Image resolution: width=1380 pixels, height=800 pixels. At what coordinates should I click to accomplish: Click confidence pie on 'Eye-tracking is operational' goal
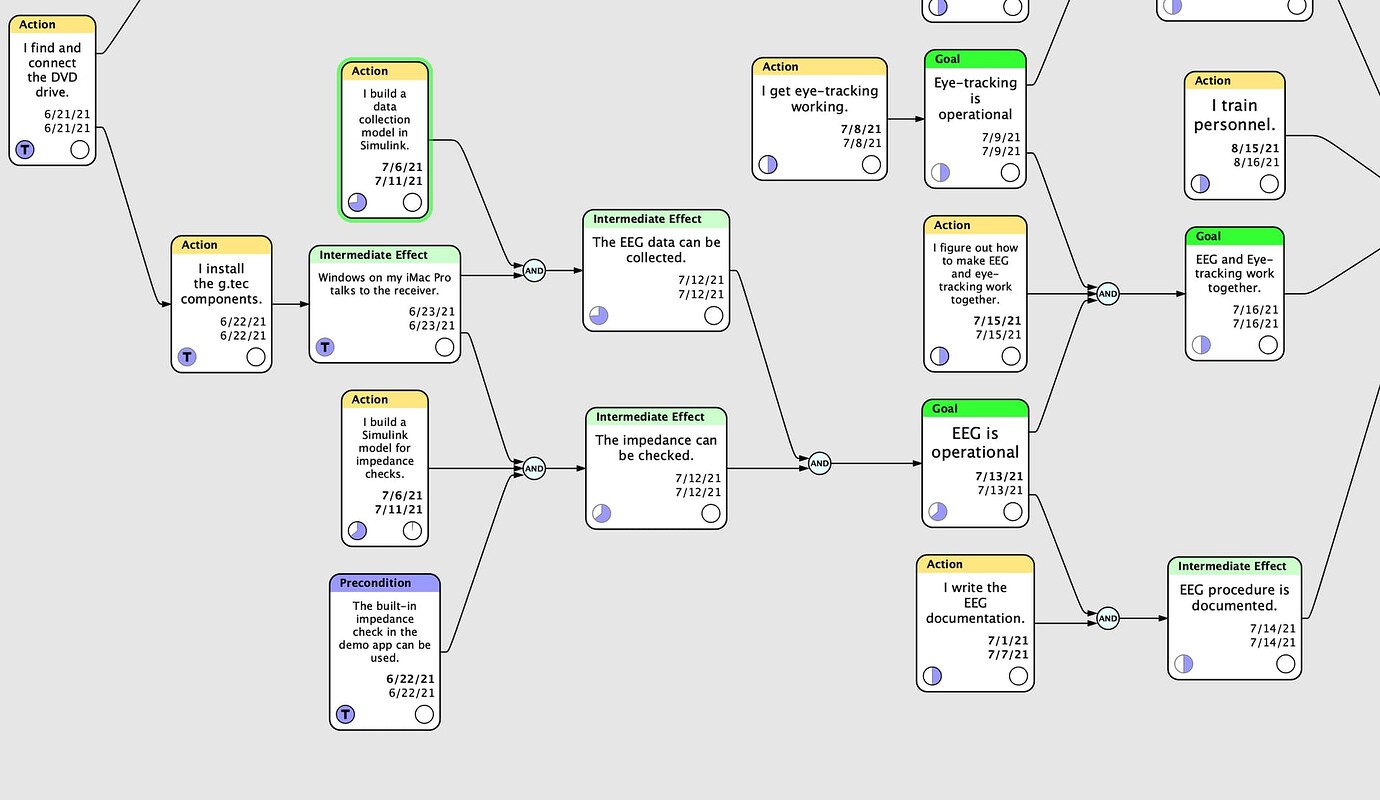tap(940, 172)
